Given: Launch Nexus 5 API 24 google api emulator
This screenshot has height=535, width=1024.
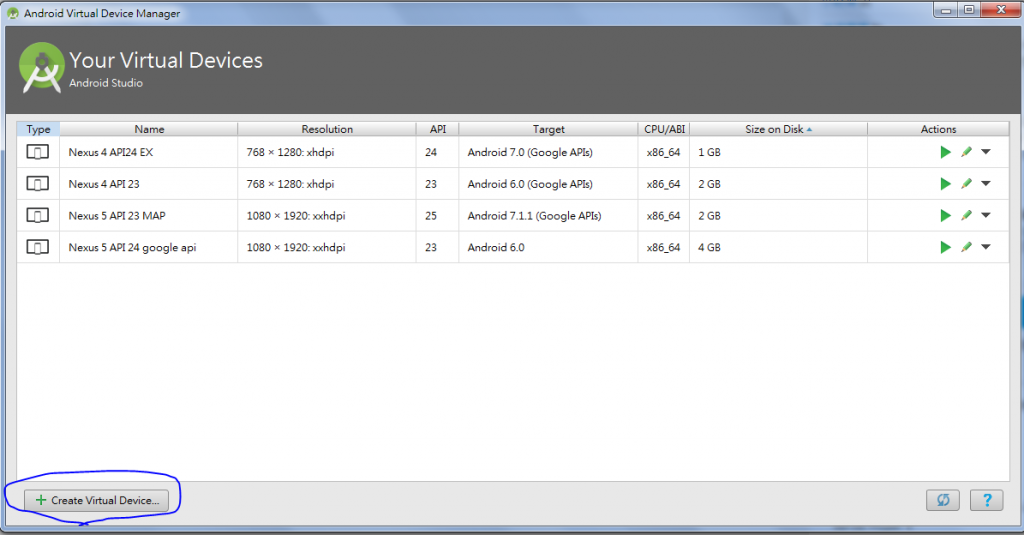Looking at the screenshot, I should tap(945, 248).
